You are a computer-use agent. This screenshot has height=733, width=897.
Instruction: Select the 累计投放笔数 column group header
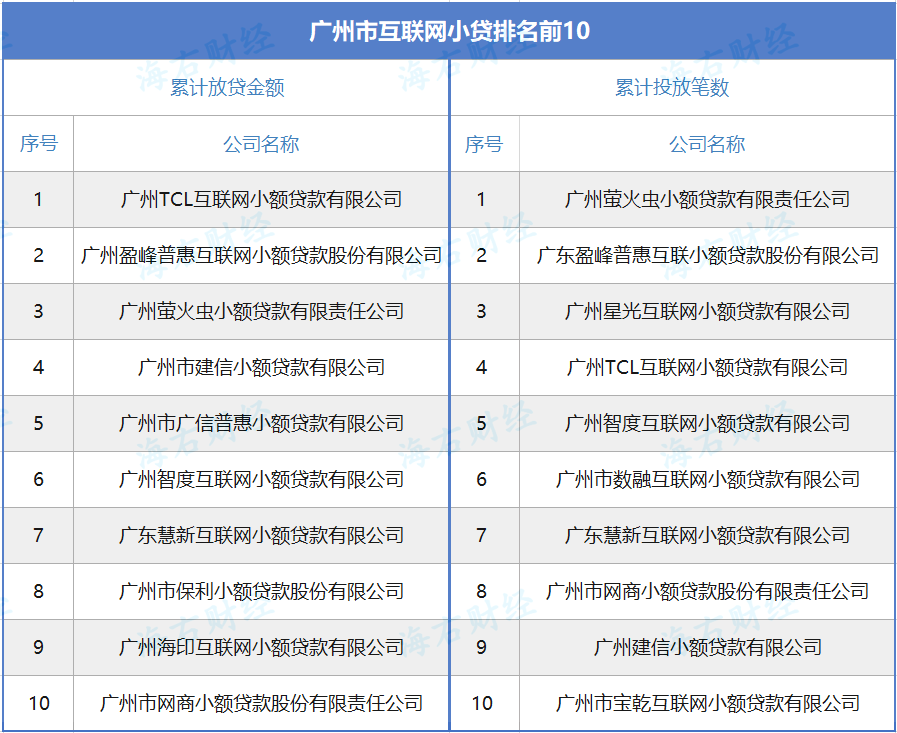click(x=672, y=88)
